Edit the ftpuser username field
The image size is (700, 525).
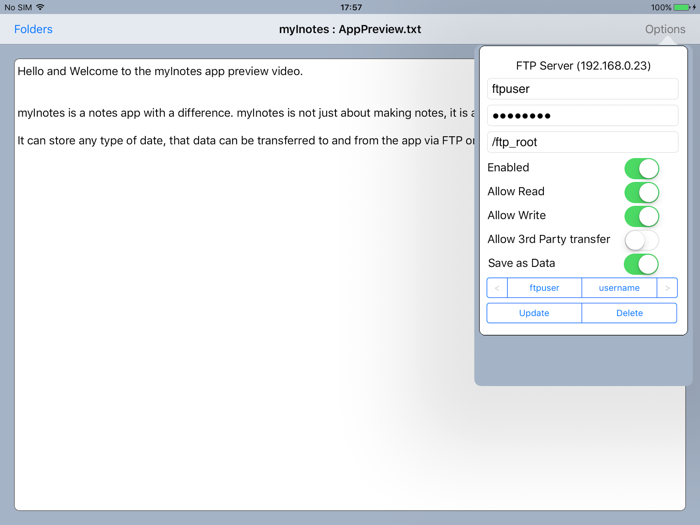[x=583, y=89]
